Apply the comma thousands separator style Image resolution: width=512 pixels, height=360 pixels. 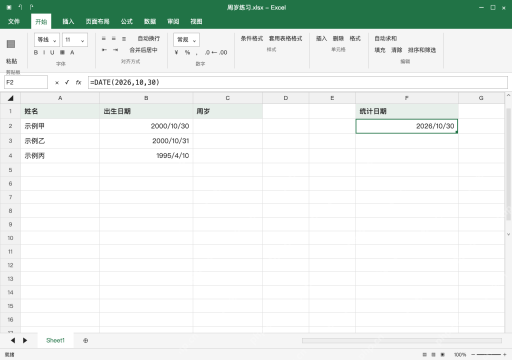coord(197,53)
